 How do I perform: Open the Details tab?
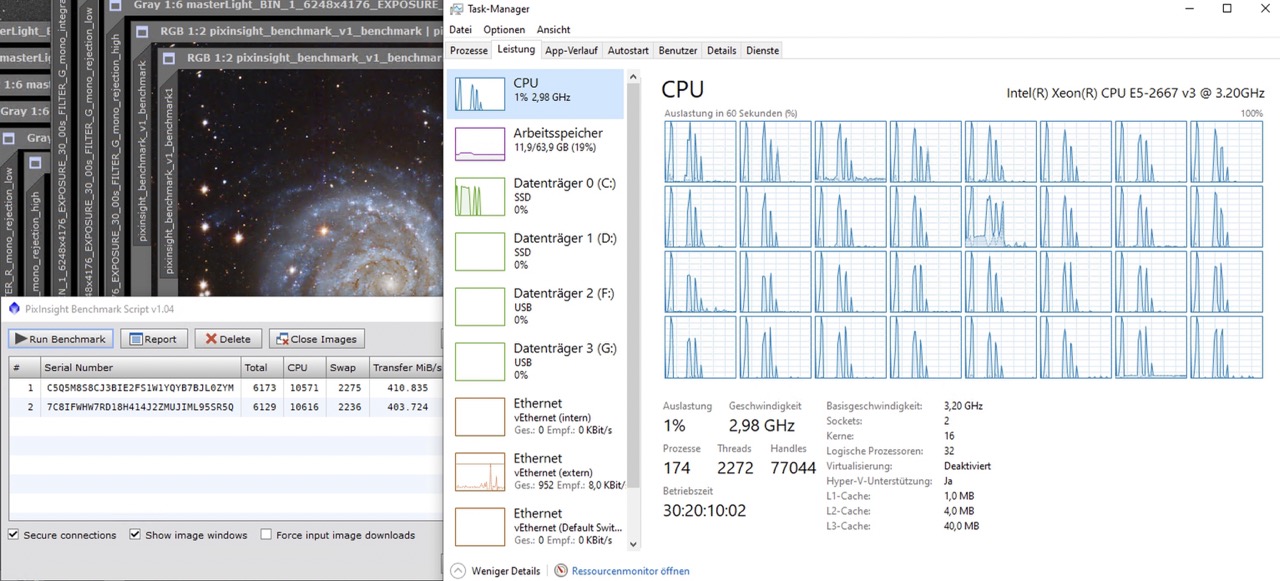pos(721,50)
